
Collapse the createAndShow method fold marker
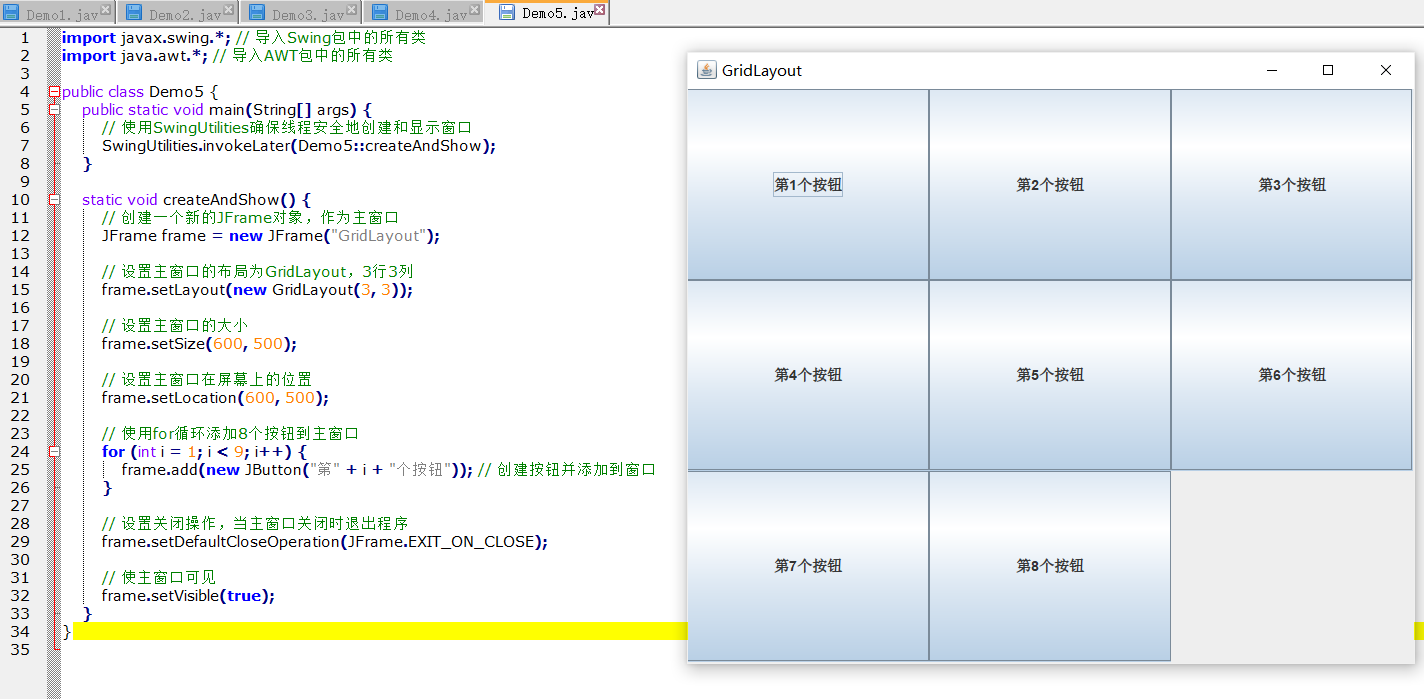point(55,200)
